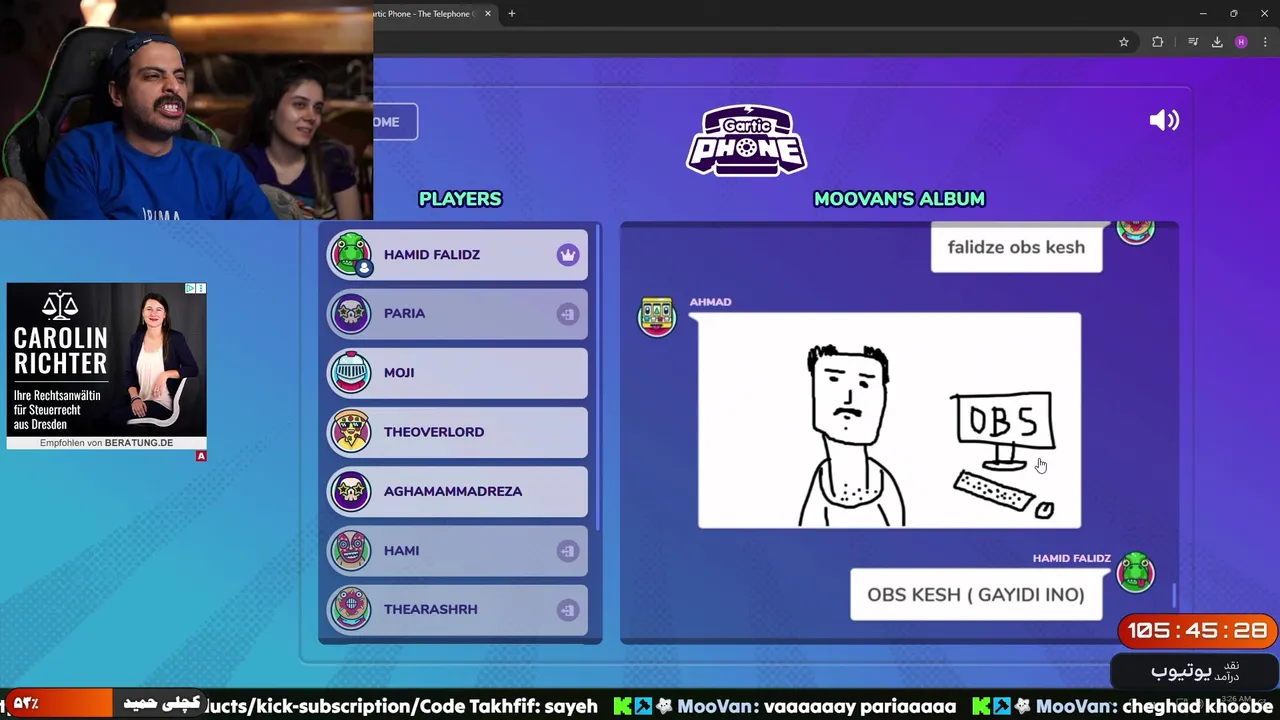Click AHMAD's OBS drawing

pos(889,420)
